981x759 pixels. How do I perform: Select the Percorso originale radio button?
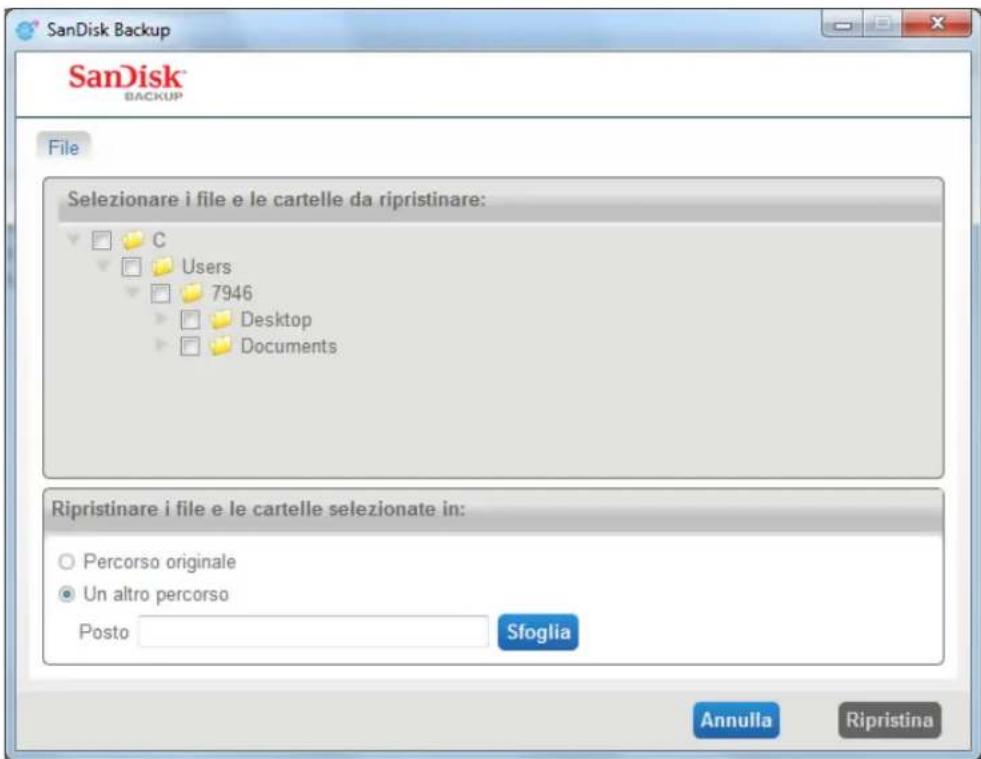tap(66, 562)
